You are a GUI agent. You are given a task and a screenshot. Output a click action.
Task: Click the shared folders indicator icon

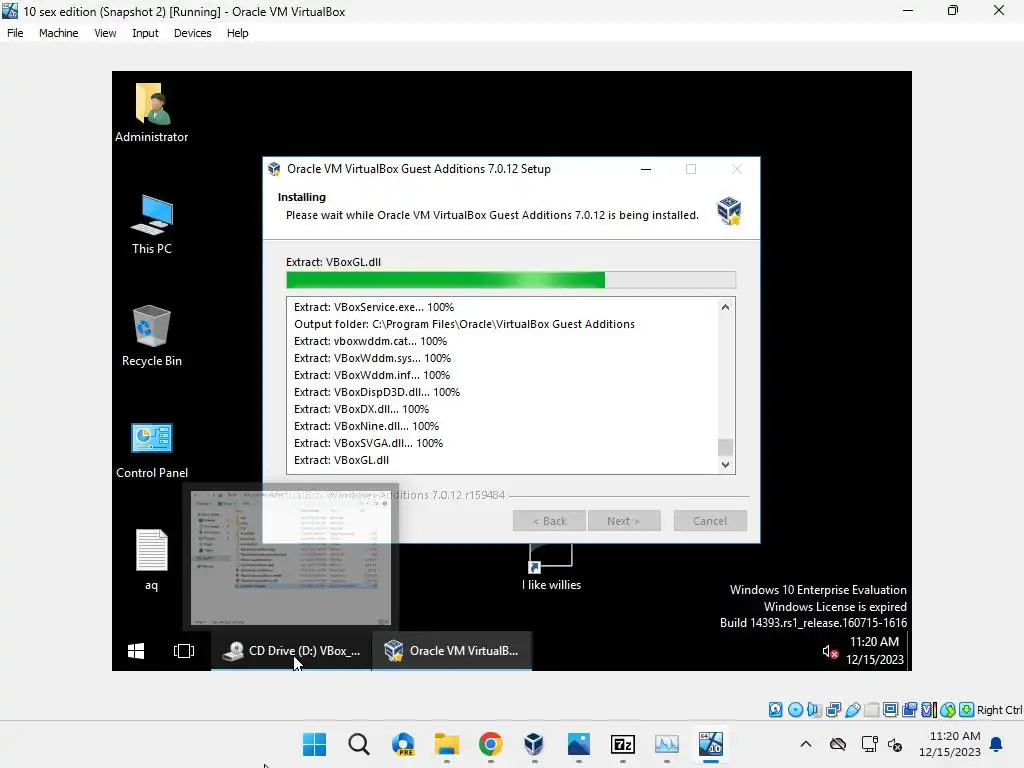coord(871,709)
